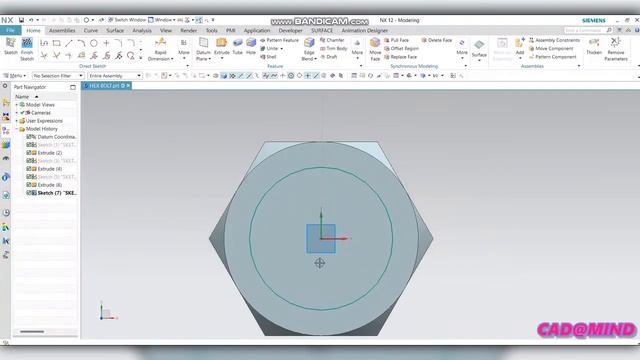
Task: Open the File tab
Action: point(11,30)
